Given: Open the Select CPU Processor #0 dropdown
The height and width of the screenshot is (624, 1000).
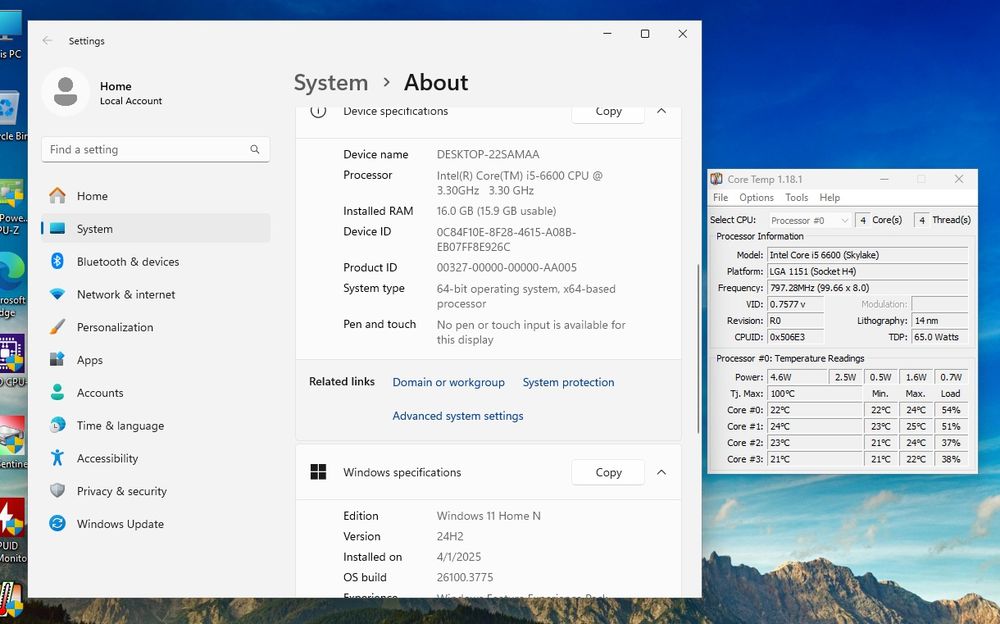Looking at the screenshot, I should pyautogui.click(x=809, y=220).
